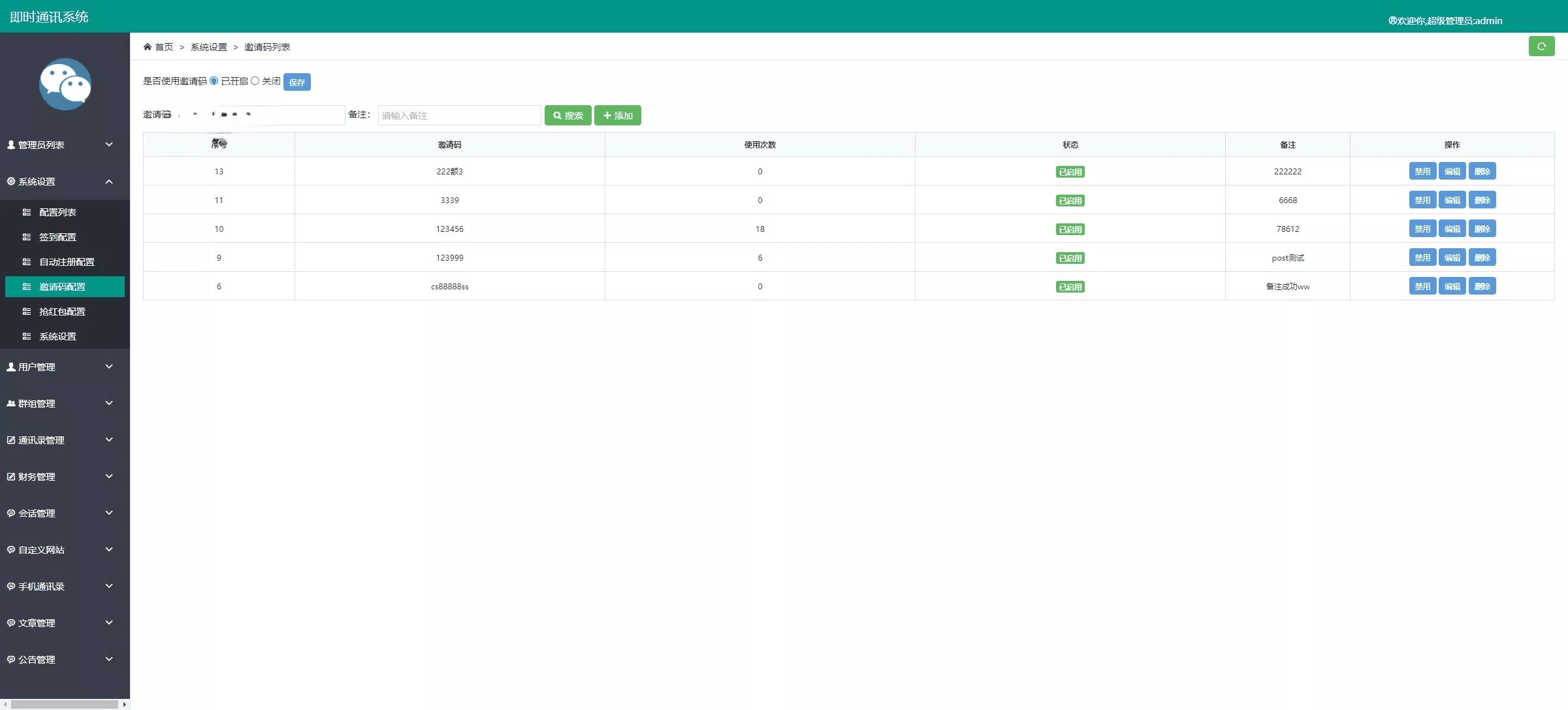Click the 备注 input field

pyautogui.click(x=459, y=116)
